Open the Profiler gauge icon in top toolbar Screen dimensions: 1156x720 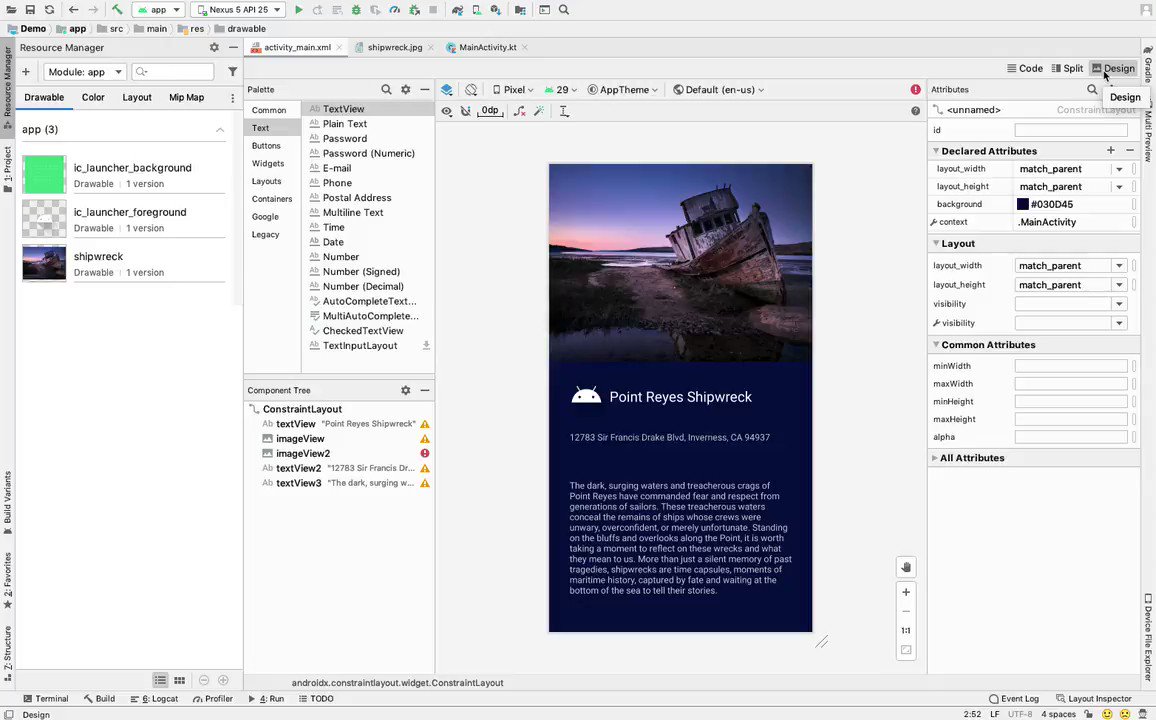tap(394, 10)
